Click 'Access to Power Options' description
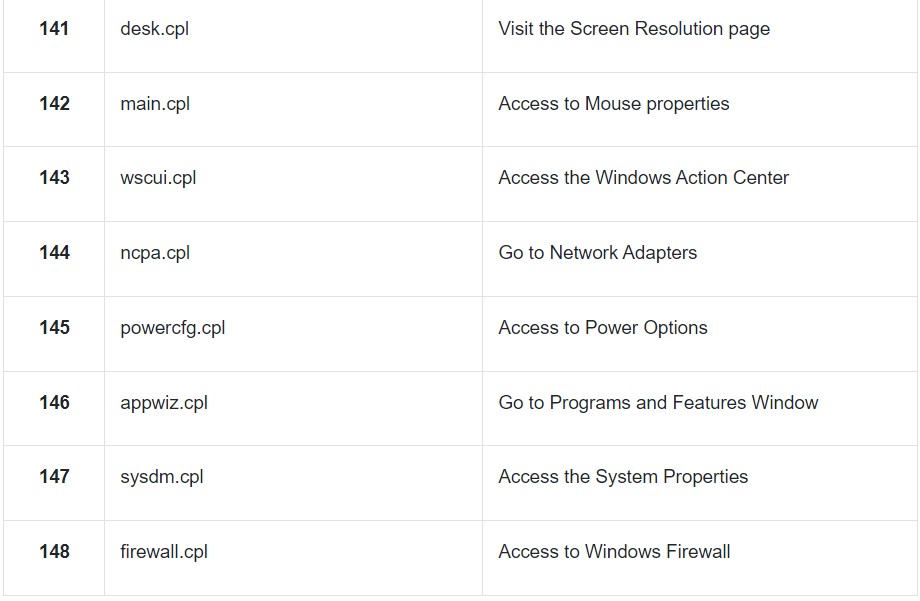 click(603, 328)
